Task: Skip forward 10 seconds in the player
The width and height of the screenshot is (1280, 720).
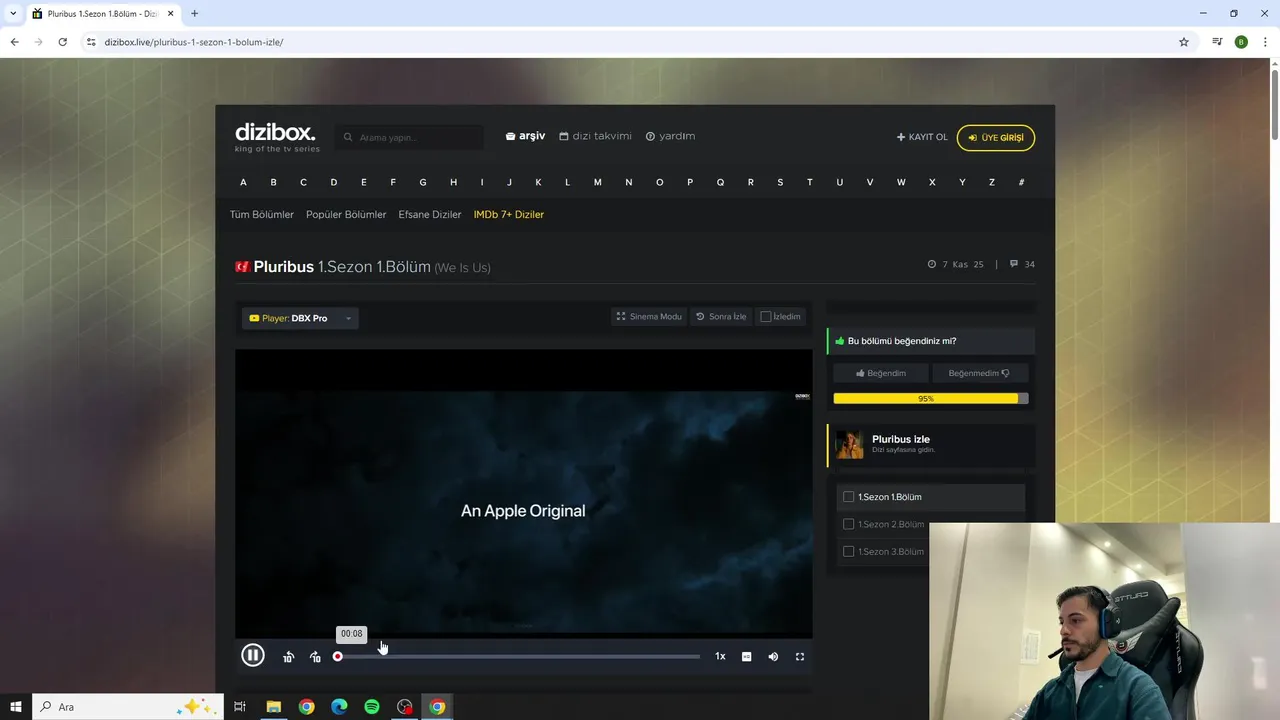Action: click(315, 657)
